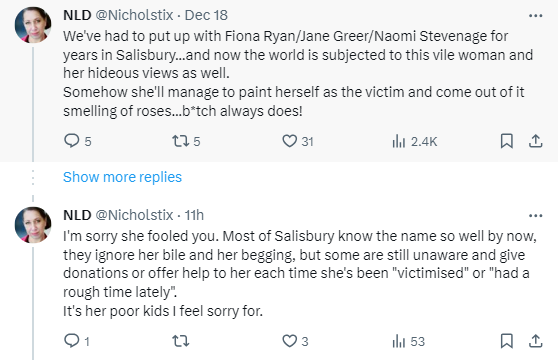The image size is (558, 360).
Task: Expand Show more replies
Action: [122, 177]
